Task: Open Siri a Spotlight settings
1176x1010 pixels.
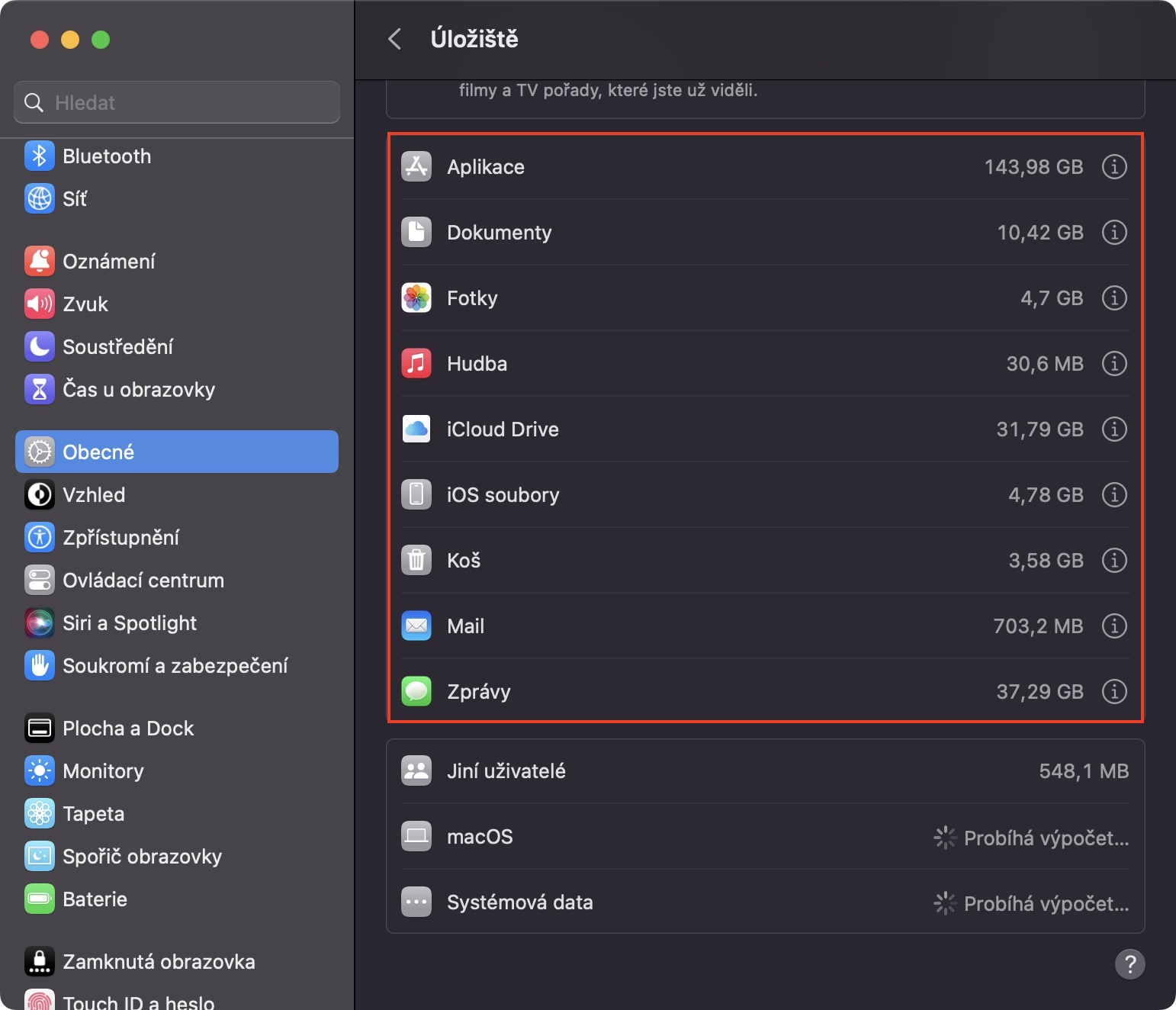Action: (129, 623)
